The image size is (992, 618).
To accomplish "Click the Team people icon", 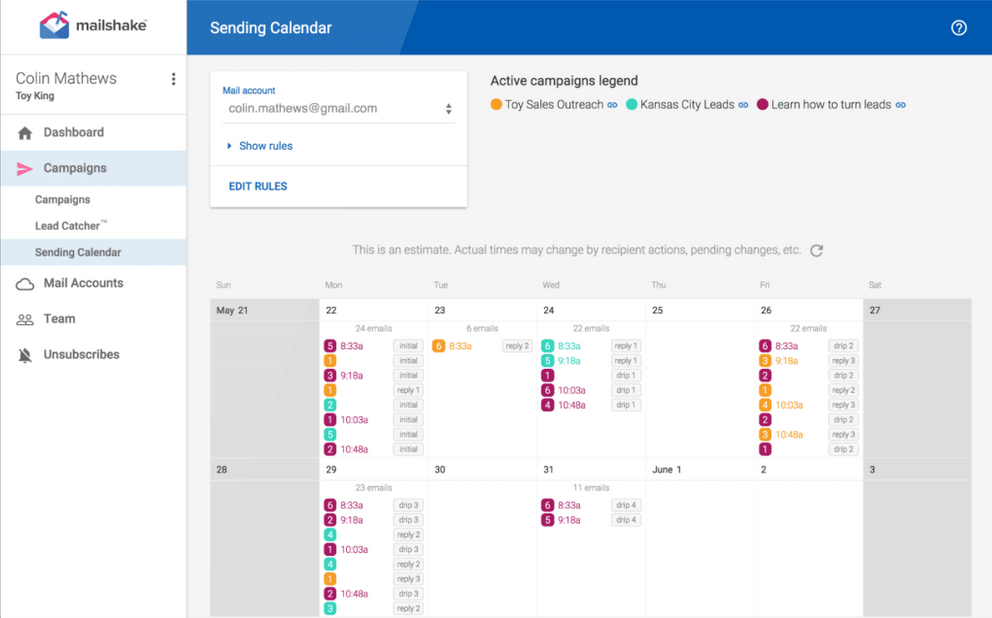I will click(x=25, y=319).
